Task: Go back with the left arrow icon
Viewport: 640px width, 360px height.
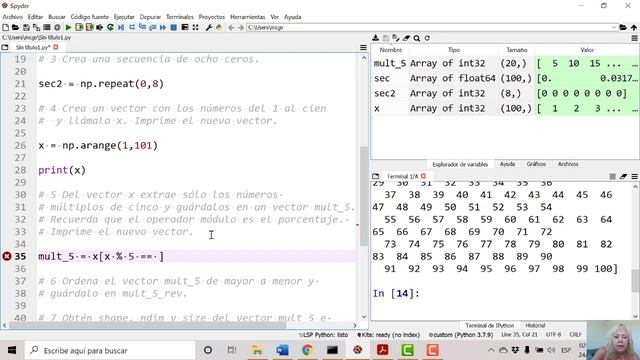Action: pos(231,27)
